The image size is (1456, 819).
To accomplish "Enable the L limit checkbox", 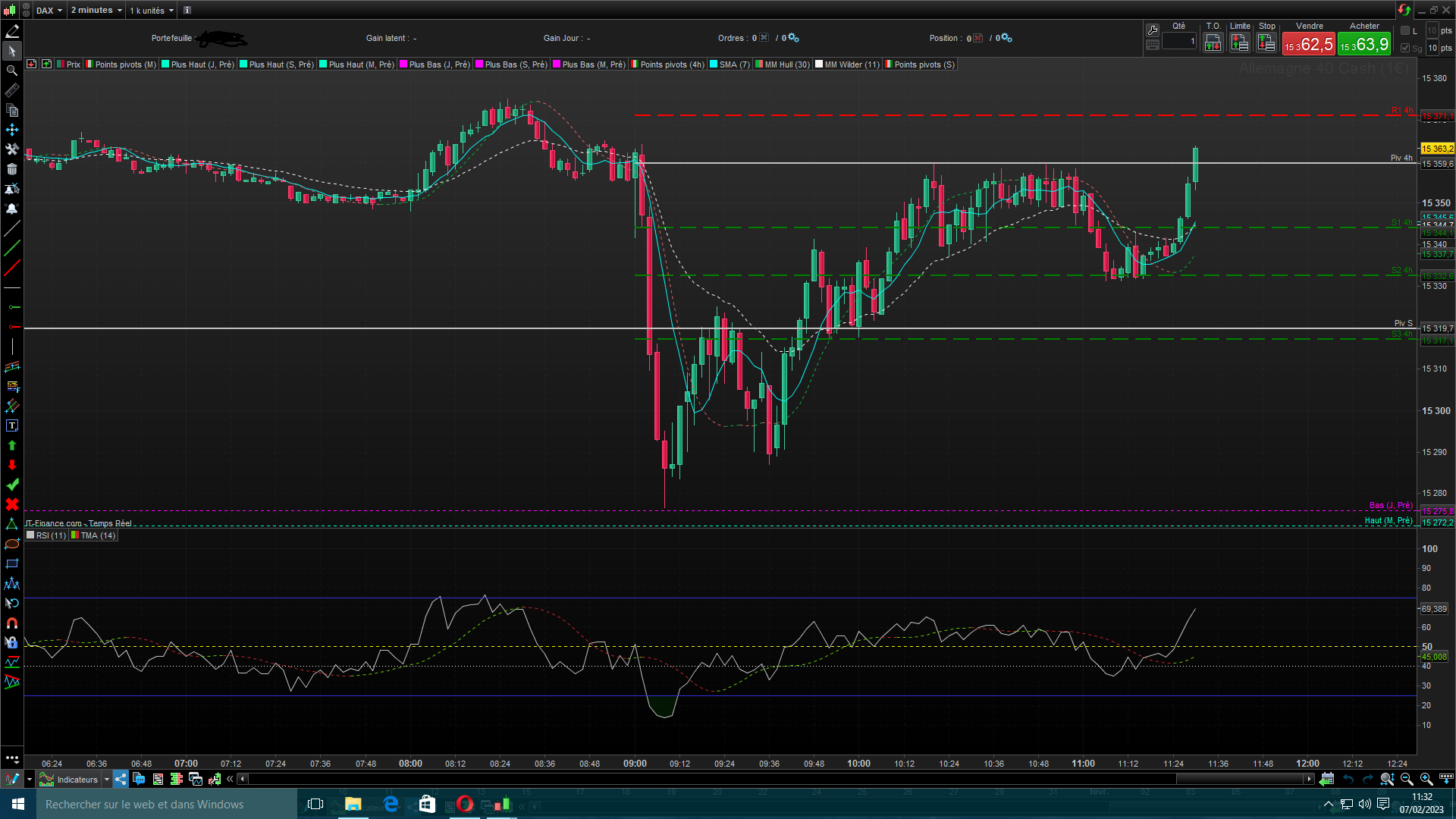I will coord(1405,31).
